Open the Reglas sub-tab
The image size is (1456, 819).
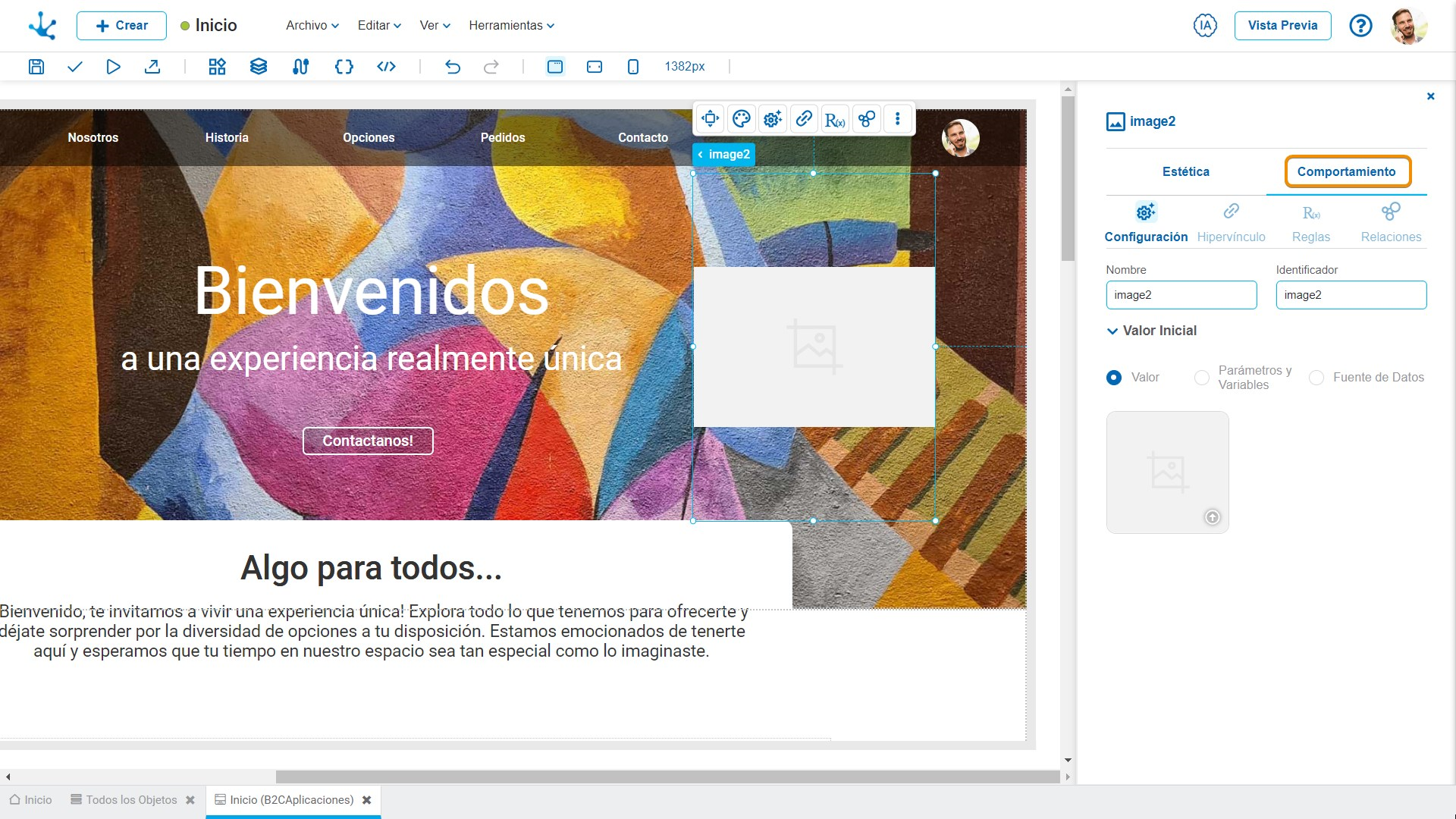(1311, 223)
